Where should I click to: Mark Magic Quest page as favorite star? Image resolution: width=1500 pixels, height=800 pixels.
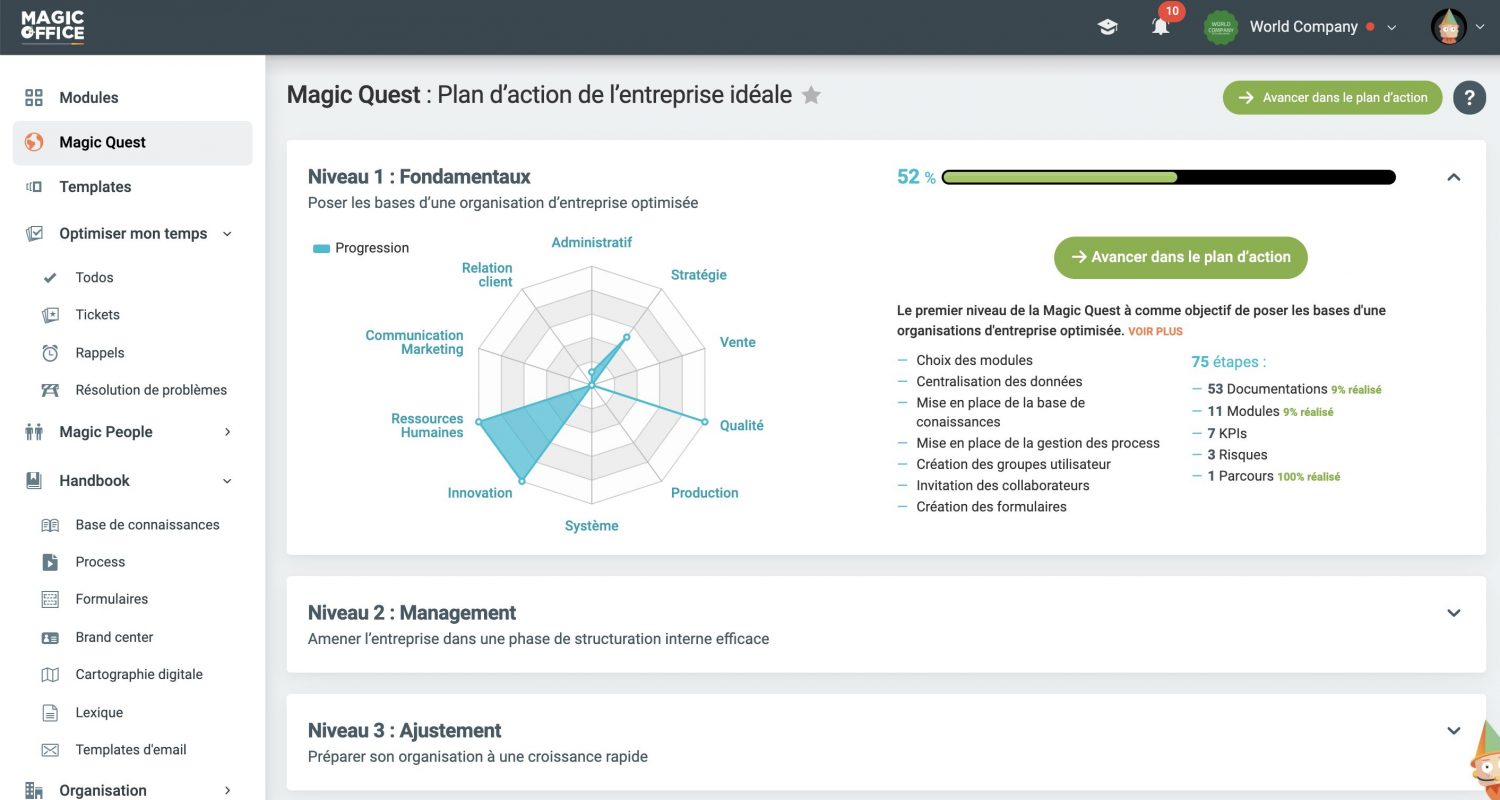pyautogui.click(x=812, y=95)
